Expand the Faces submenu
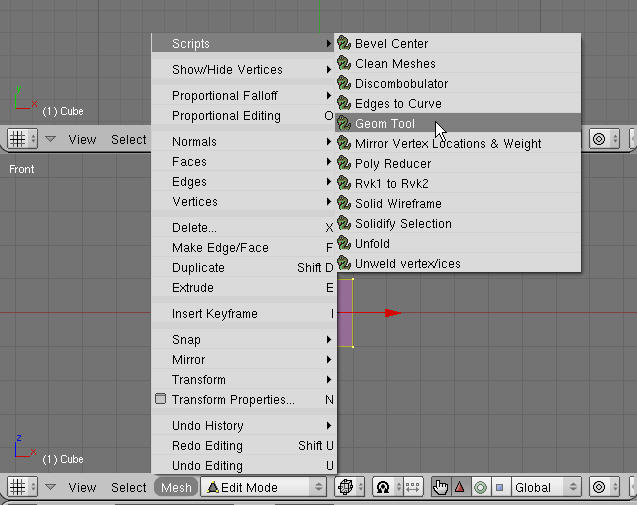This screenshot has width=637, height=505. [243, 162]
